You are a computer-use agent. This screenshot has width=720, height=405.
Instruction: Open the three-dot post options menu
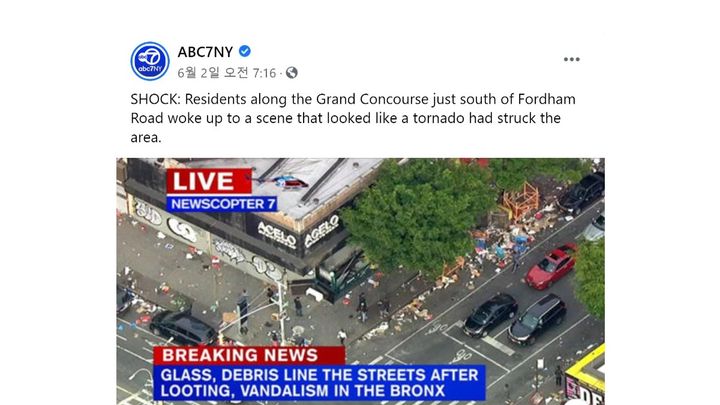tap(571, 59)
